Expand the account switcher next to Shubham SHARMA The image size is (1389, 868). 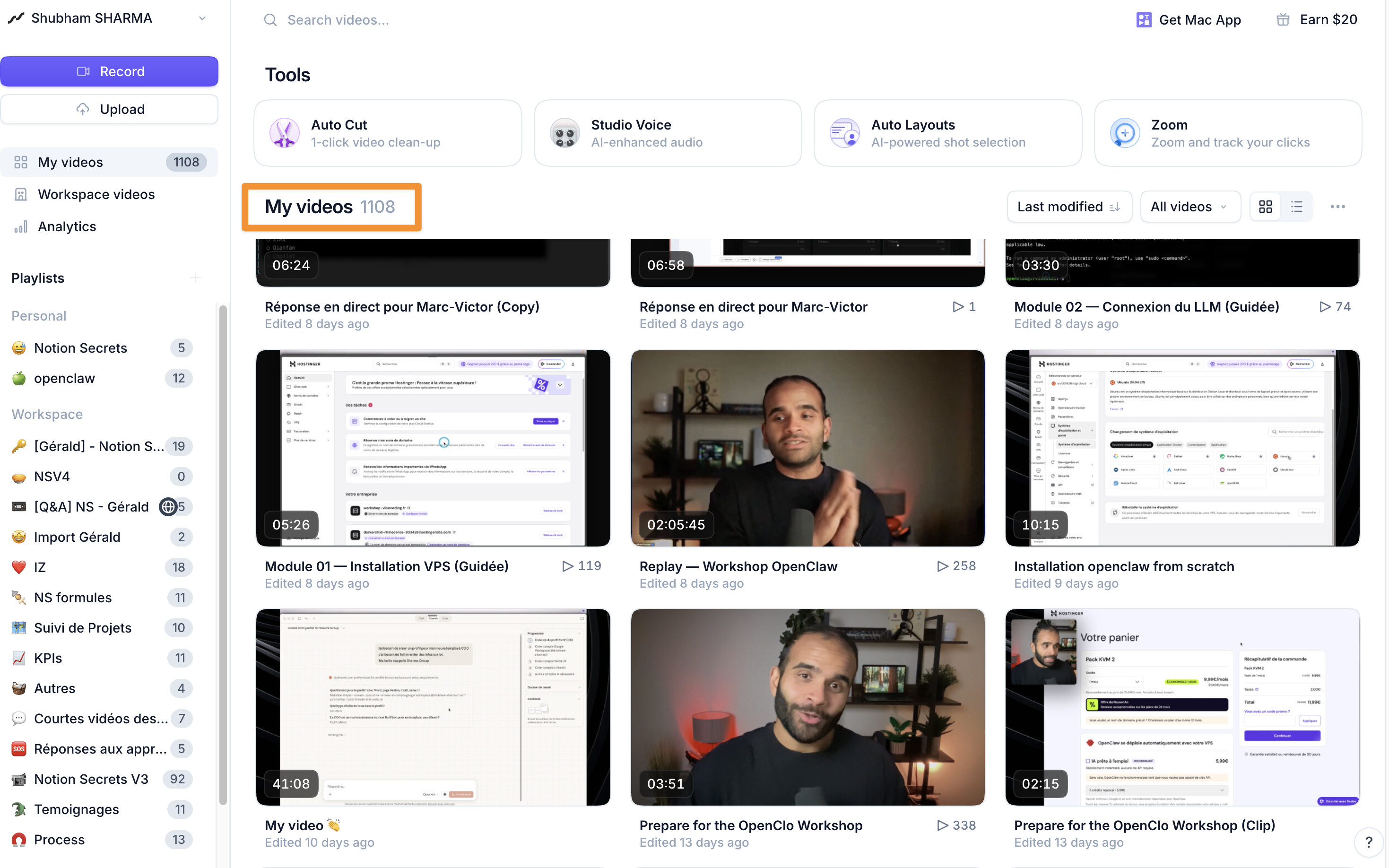(202, 18)
